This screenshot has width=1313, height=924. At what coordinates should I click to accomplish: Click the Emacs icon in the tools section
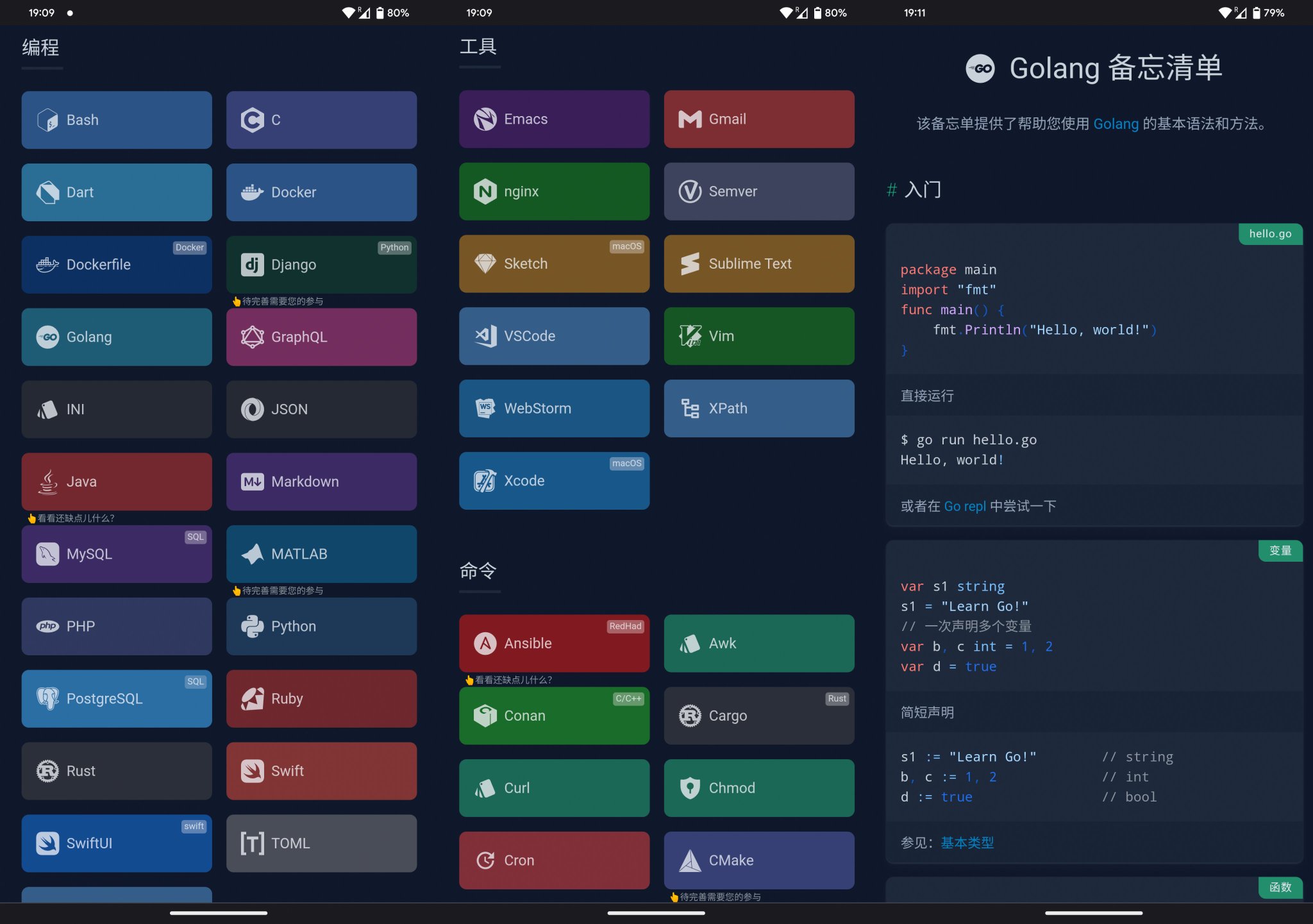point(485,119)
